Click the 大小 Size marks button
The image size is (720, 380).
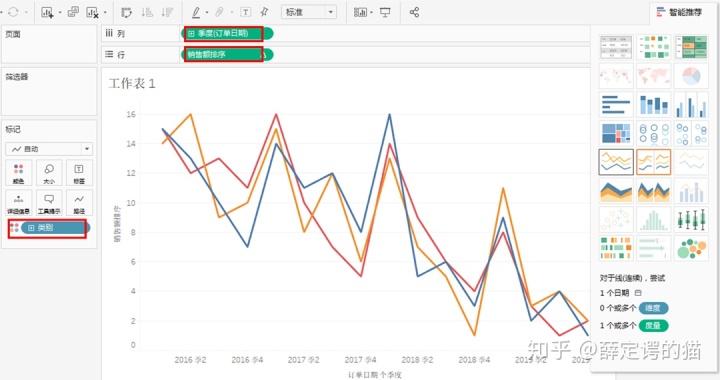pyautogui.click(x=49, y=173)
